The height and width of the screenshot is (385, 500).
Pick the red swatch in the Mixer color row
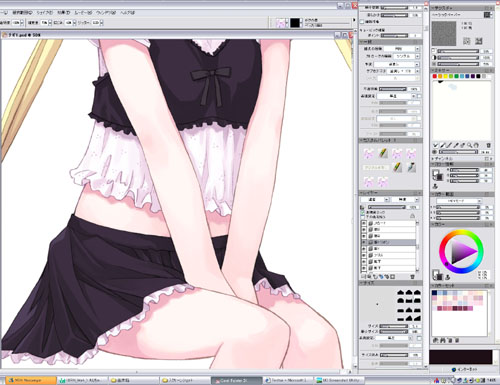click(435, 76)
